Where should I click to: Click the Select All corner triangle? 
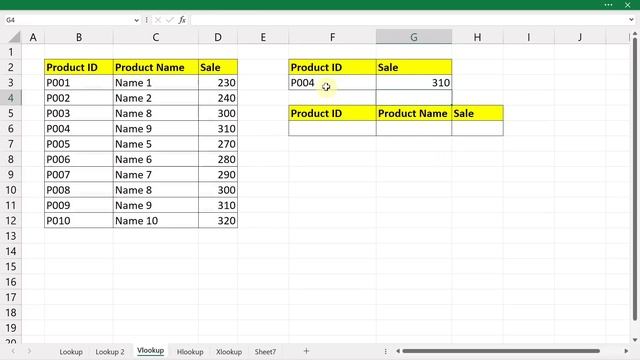(14, 38)
